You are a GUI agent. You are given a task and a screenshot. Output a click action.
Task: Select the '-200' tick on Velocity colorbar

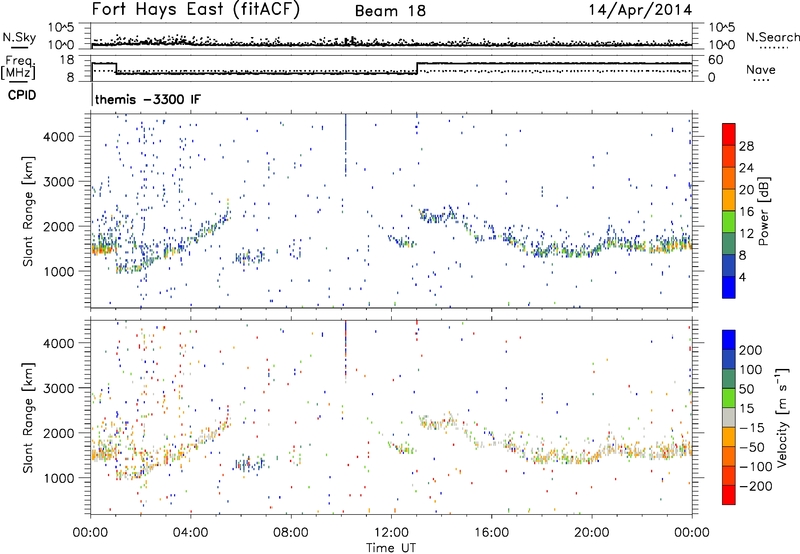tap(756, 487)
